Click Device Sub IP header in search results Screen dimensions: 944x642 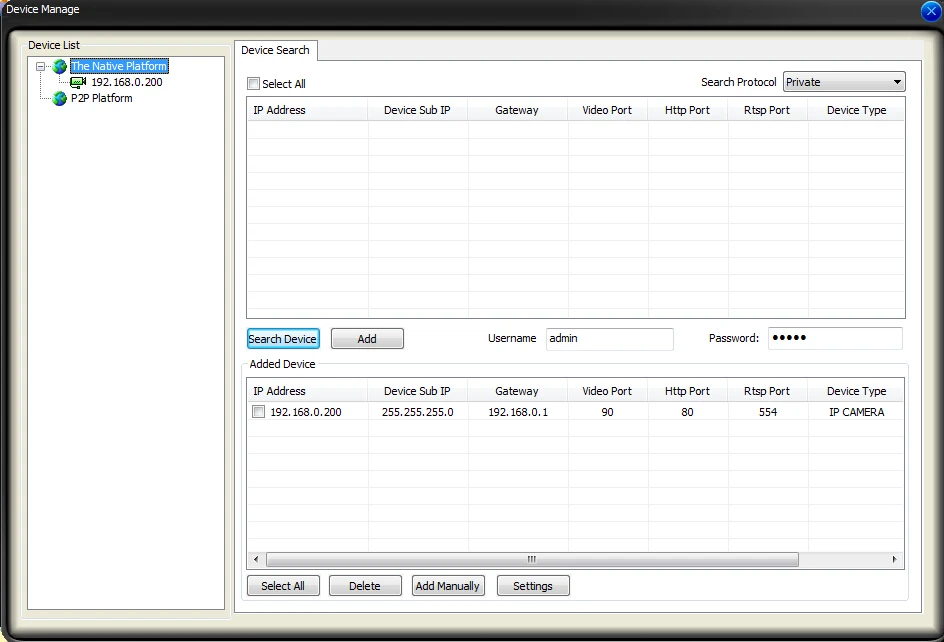(x=417, y=110)
